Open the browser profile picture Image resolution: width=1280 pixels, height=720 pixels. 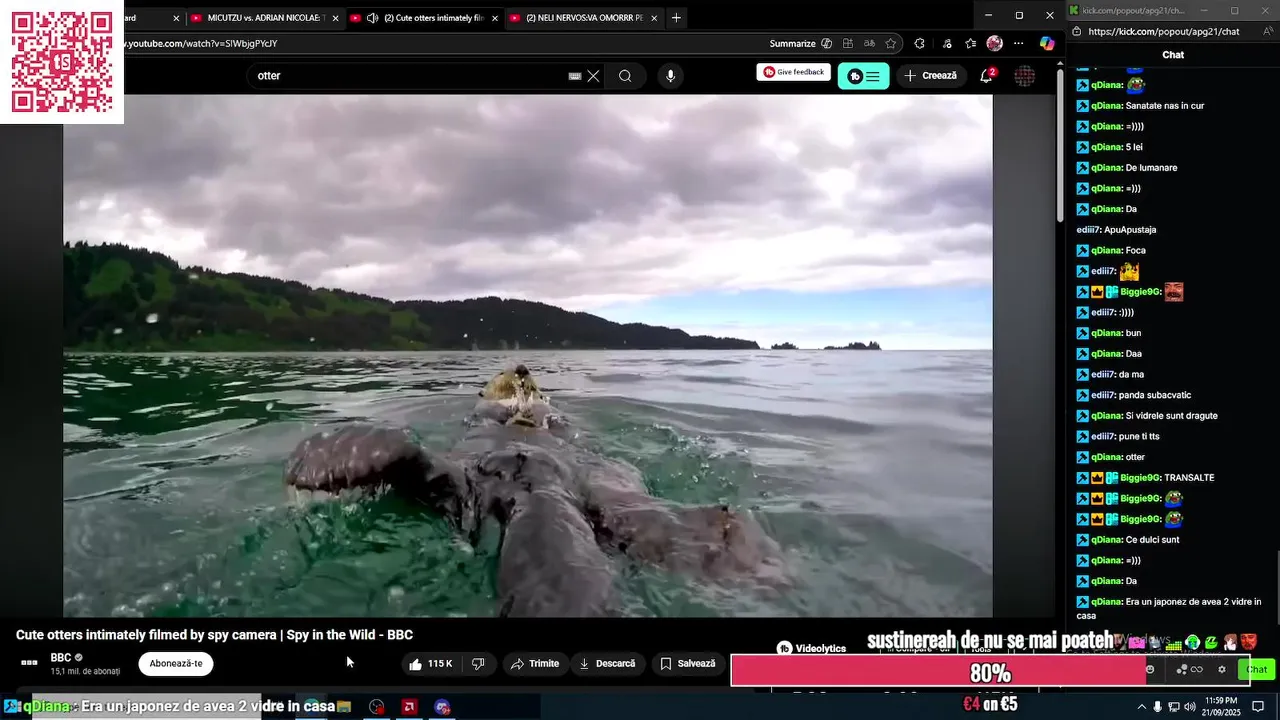[994, 44]
